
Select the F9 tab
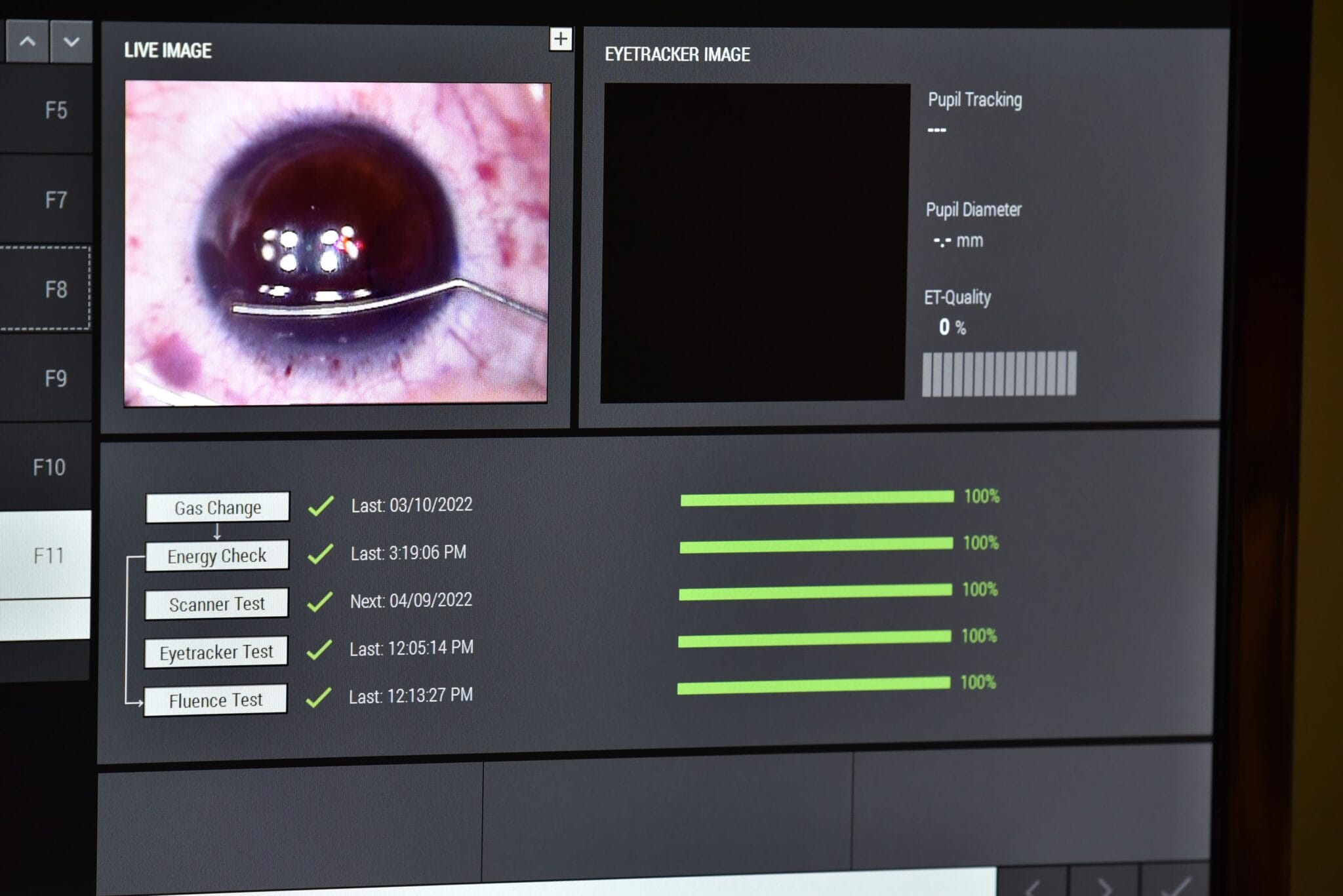click(x=46, y=378)
